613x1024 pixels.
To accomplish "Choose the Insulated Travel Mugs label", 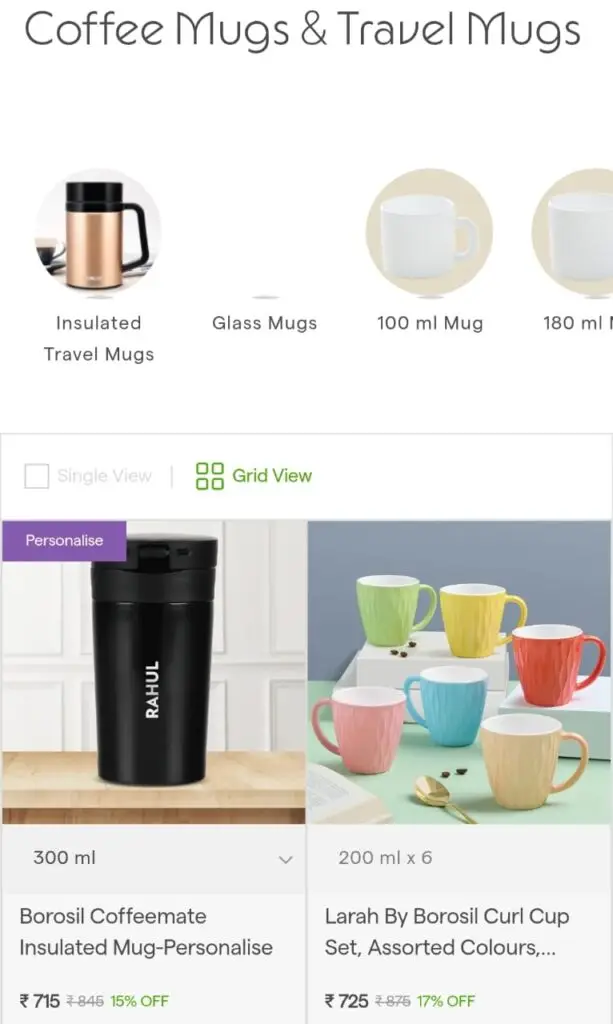I will click(x=99, y=338).
